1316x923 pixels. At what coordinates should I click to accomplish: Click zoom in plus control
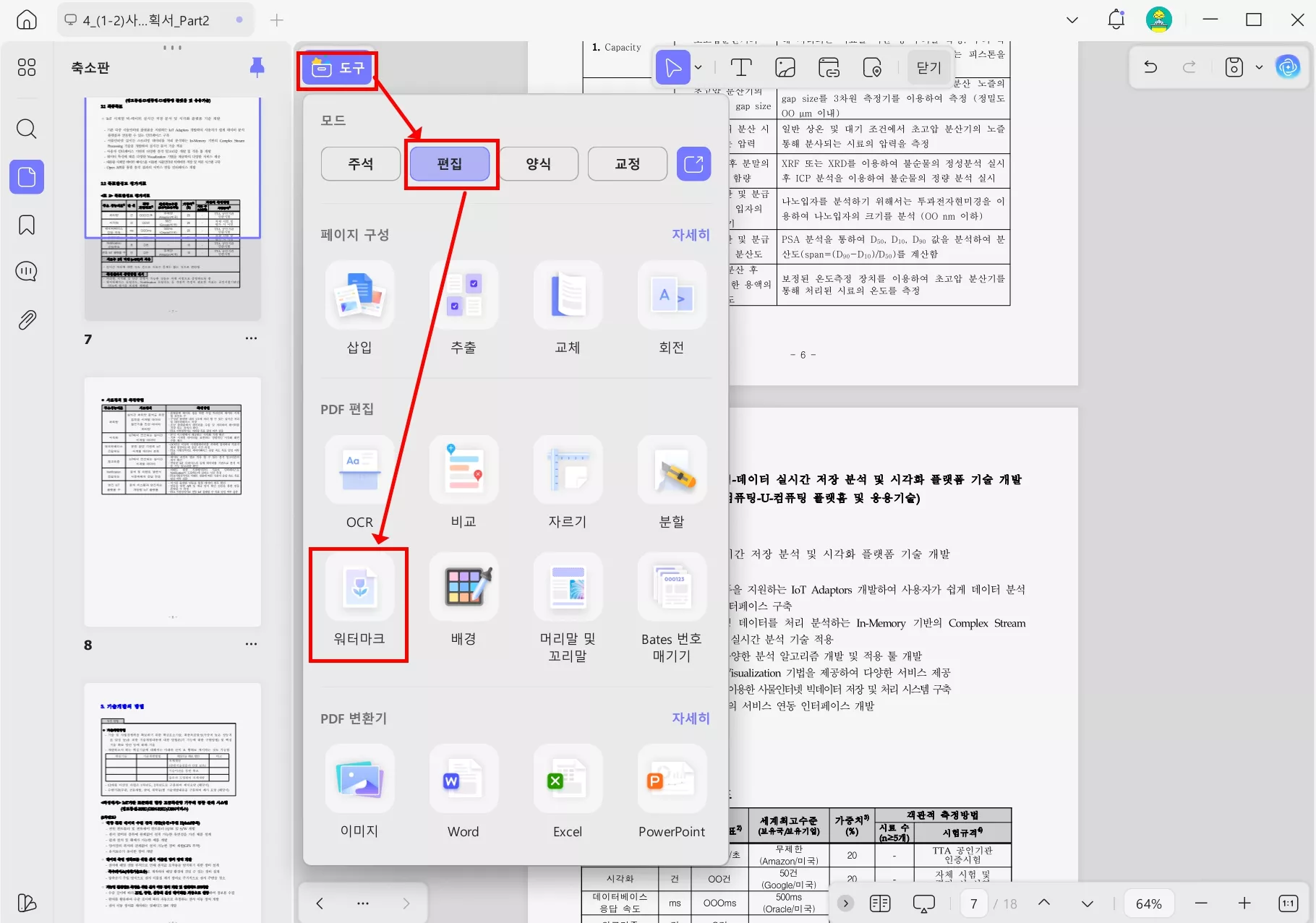(1244, 903)
